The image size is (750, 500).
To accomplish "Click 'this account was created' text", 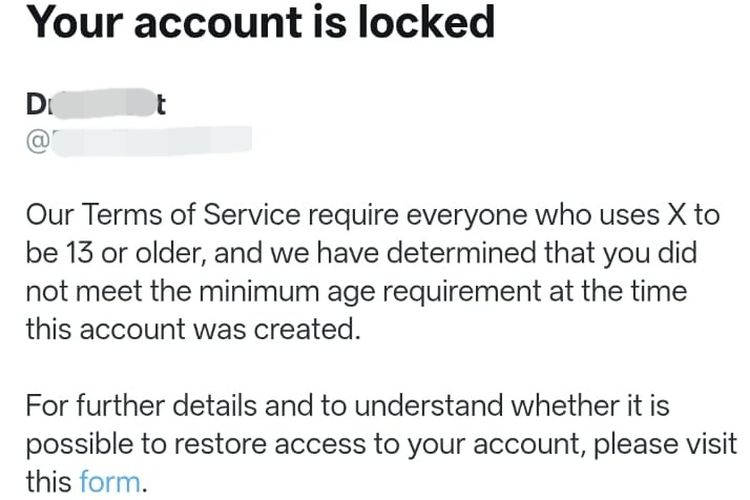I will tap(191, 328).
